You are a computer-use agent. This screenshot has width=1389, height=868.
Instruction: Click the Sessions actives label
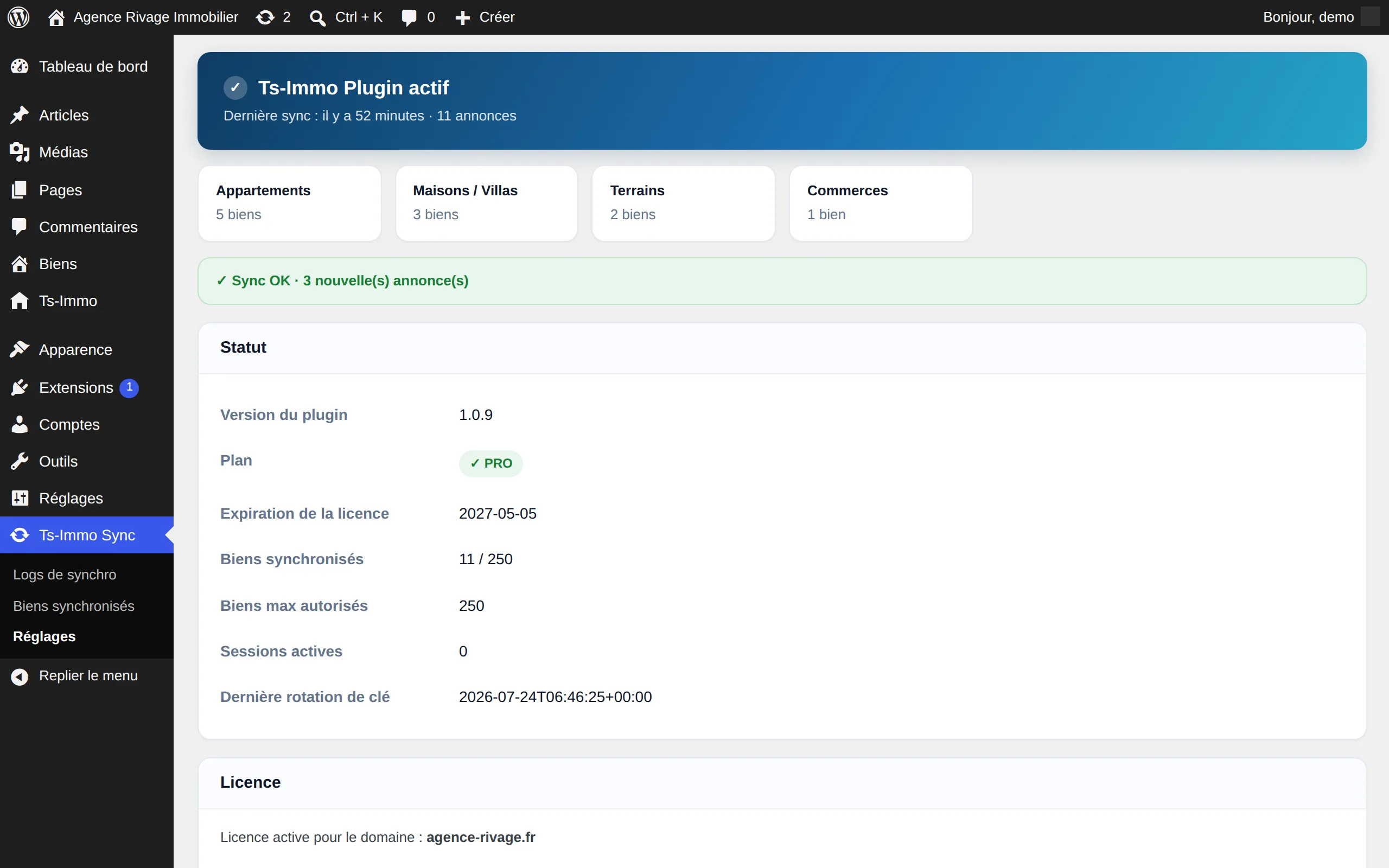coord(281,651)
